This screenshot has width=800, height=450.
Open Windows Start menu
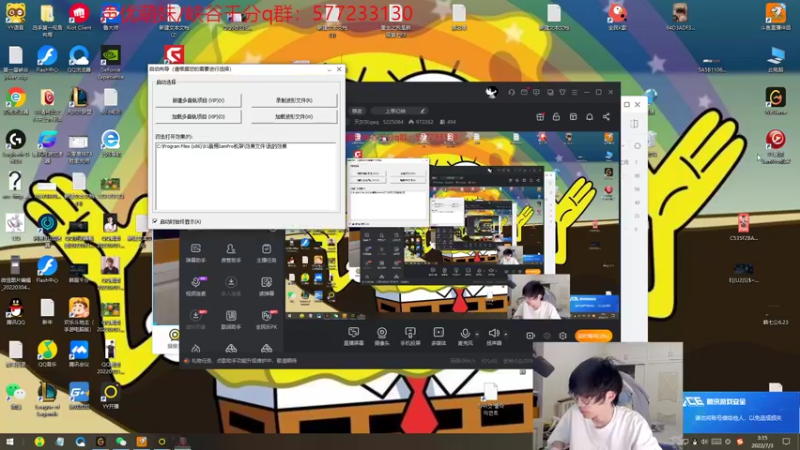pyautogui.click(x=9, y=442)
